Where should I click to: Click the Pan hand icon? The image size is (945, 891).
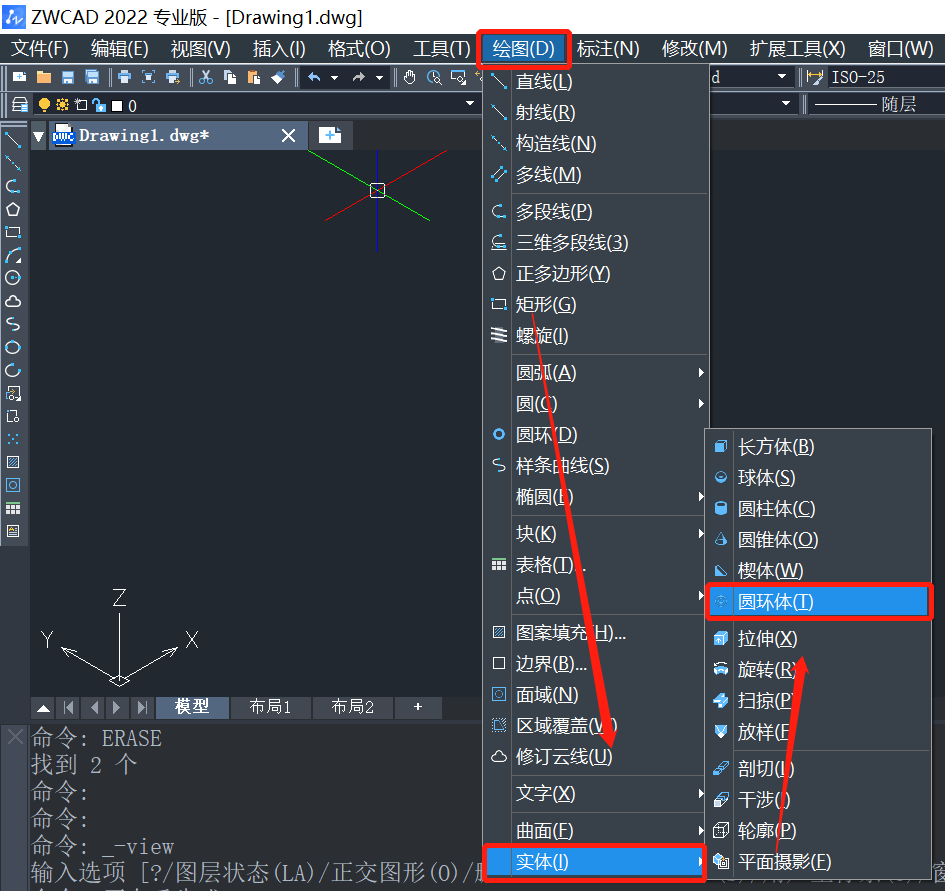point(410,77)
